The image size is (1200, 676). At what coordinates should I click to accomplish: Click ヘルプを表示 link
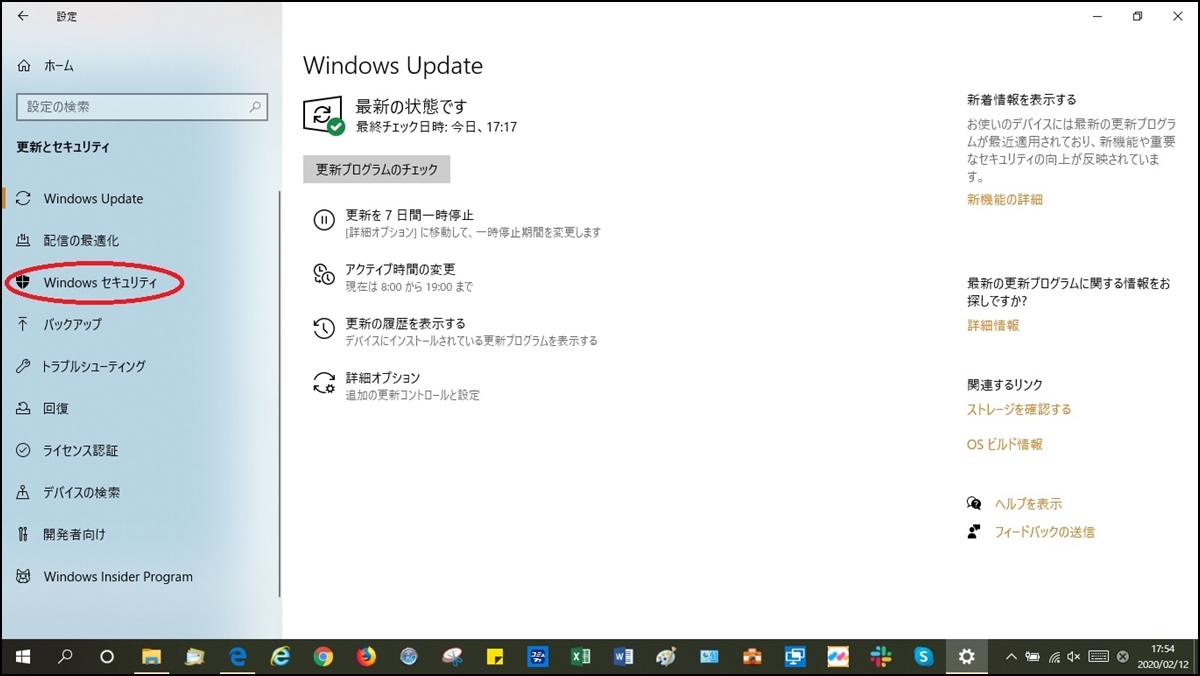1028,504
